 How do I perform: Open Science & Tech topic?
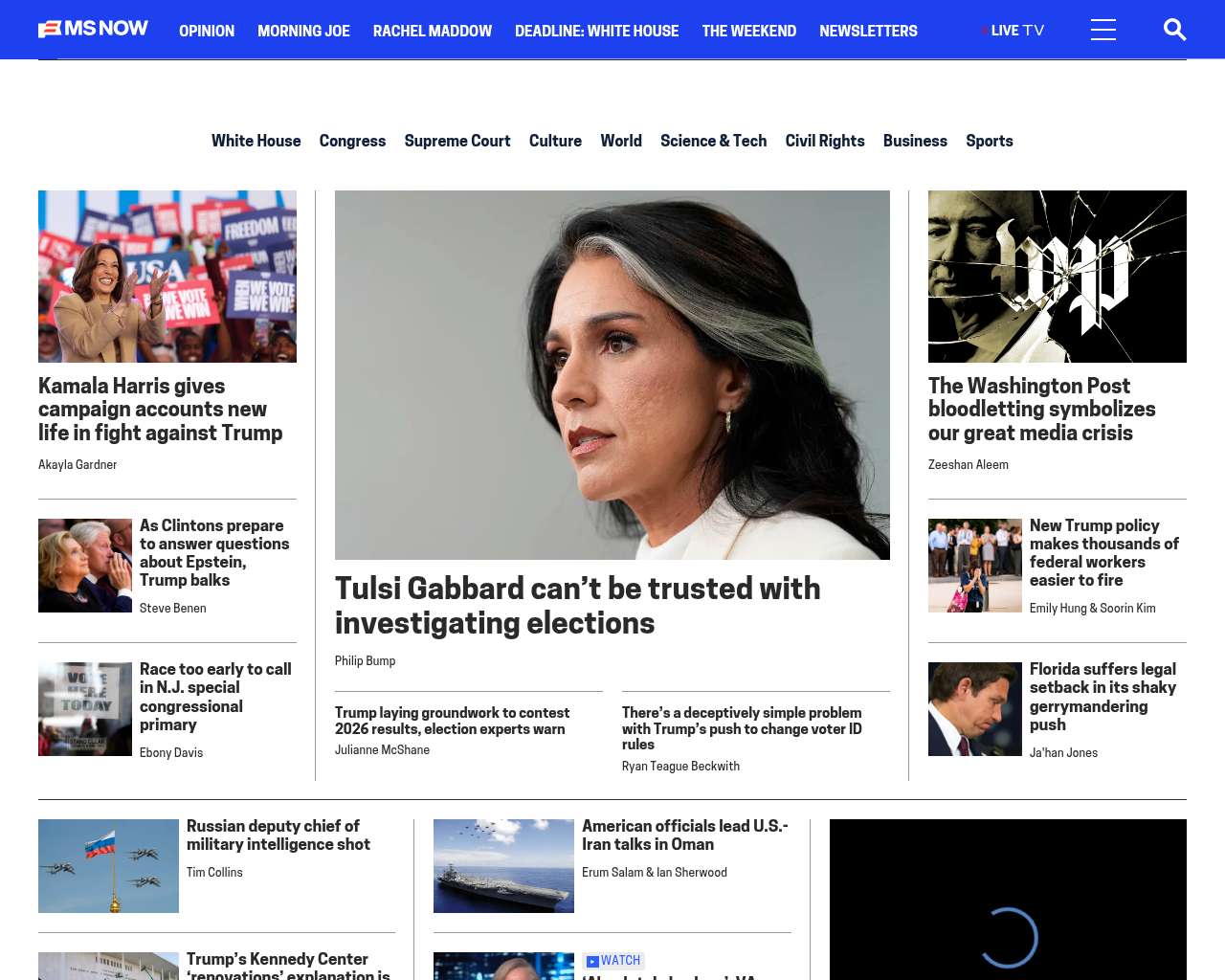tap(713, 141)
